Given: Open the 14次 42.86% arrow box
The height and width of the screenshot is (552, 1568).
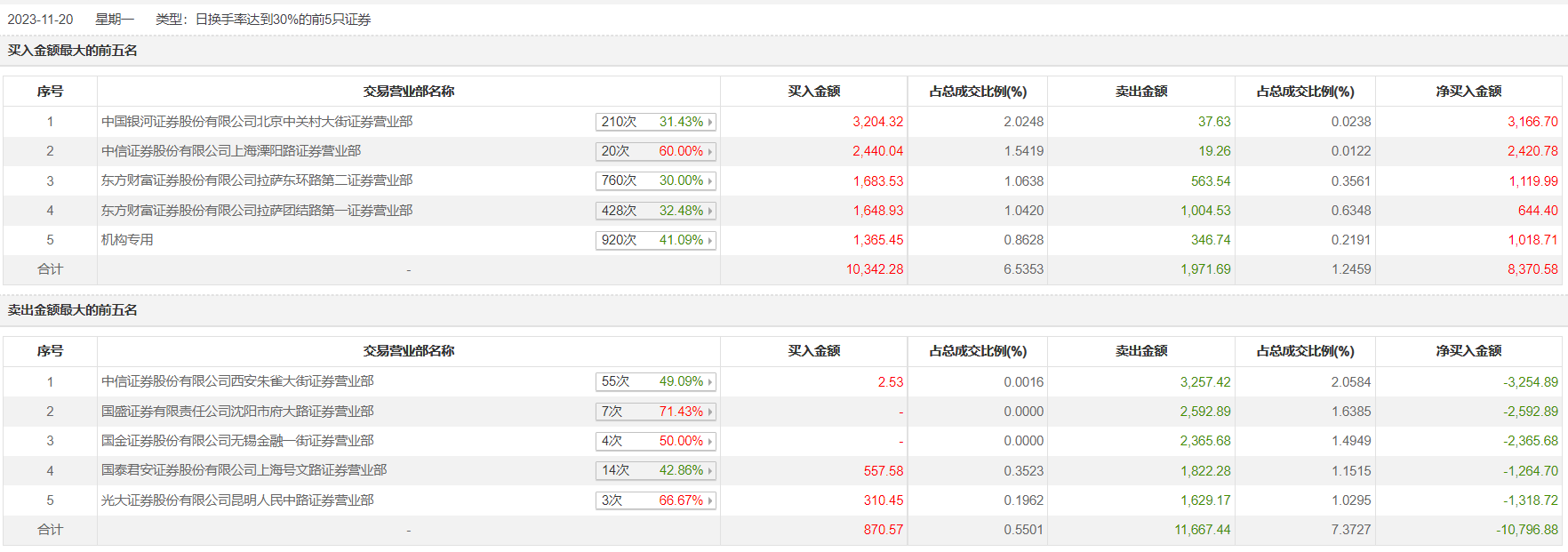Looking at the screenshot, I should pyautogui.click(x=655, y=470).
